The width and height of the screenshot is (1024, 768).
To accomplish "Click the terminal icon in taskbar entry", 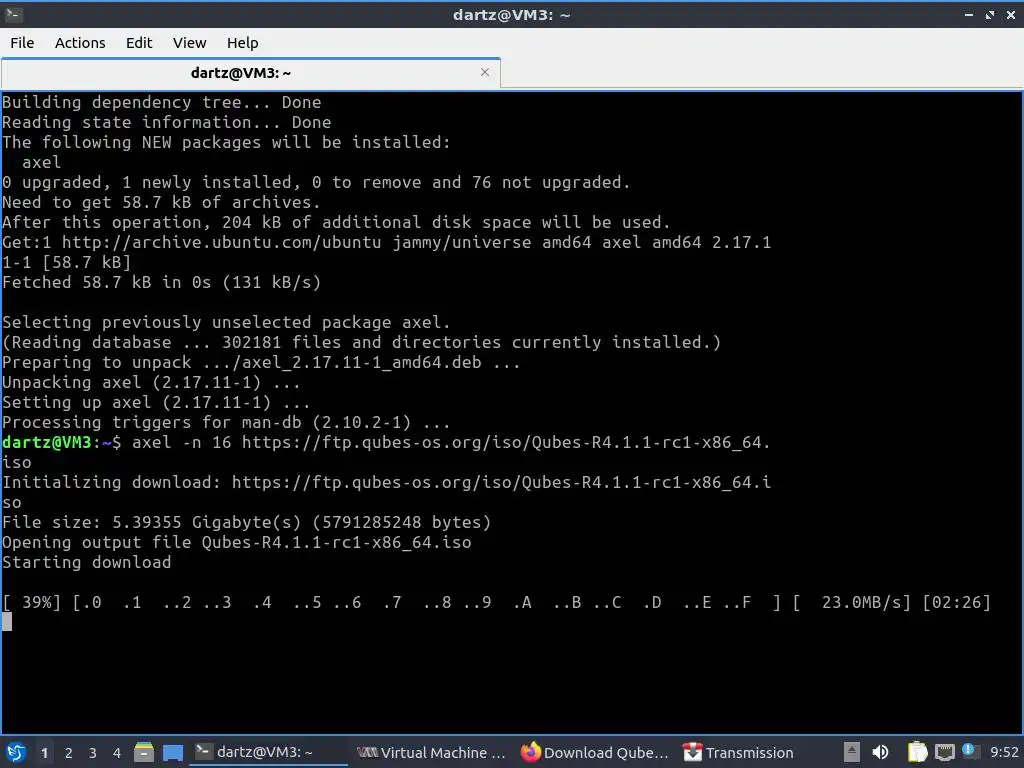I will point(203,752).
